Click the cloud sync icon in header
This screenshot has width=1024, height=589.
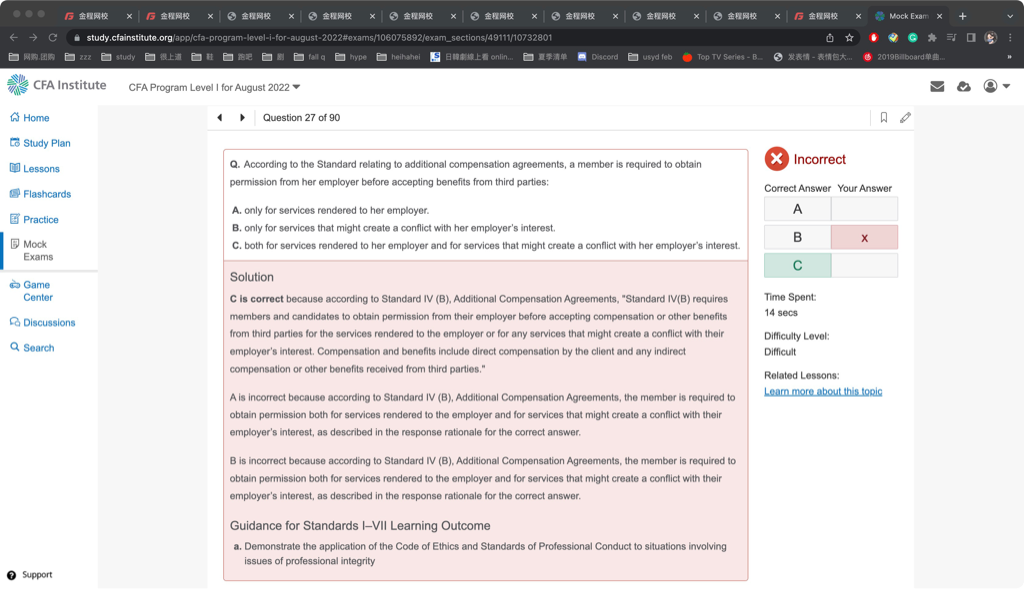(x=964, y=86)
